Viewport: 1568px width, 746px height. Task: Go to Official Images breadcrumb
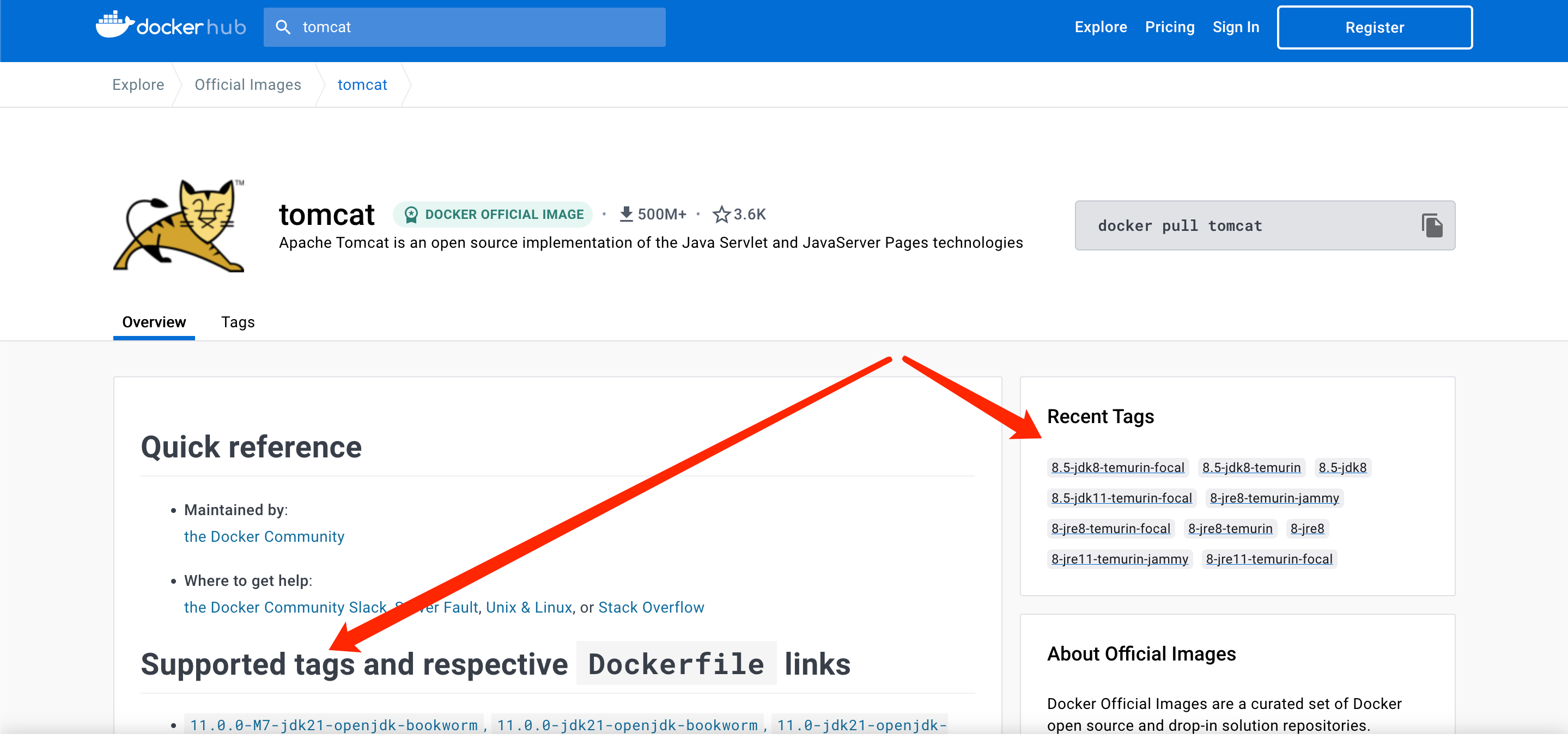(248, 84)
